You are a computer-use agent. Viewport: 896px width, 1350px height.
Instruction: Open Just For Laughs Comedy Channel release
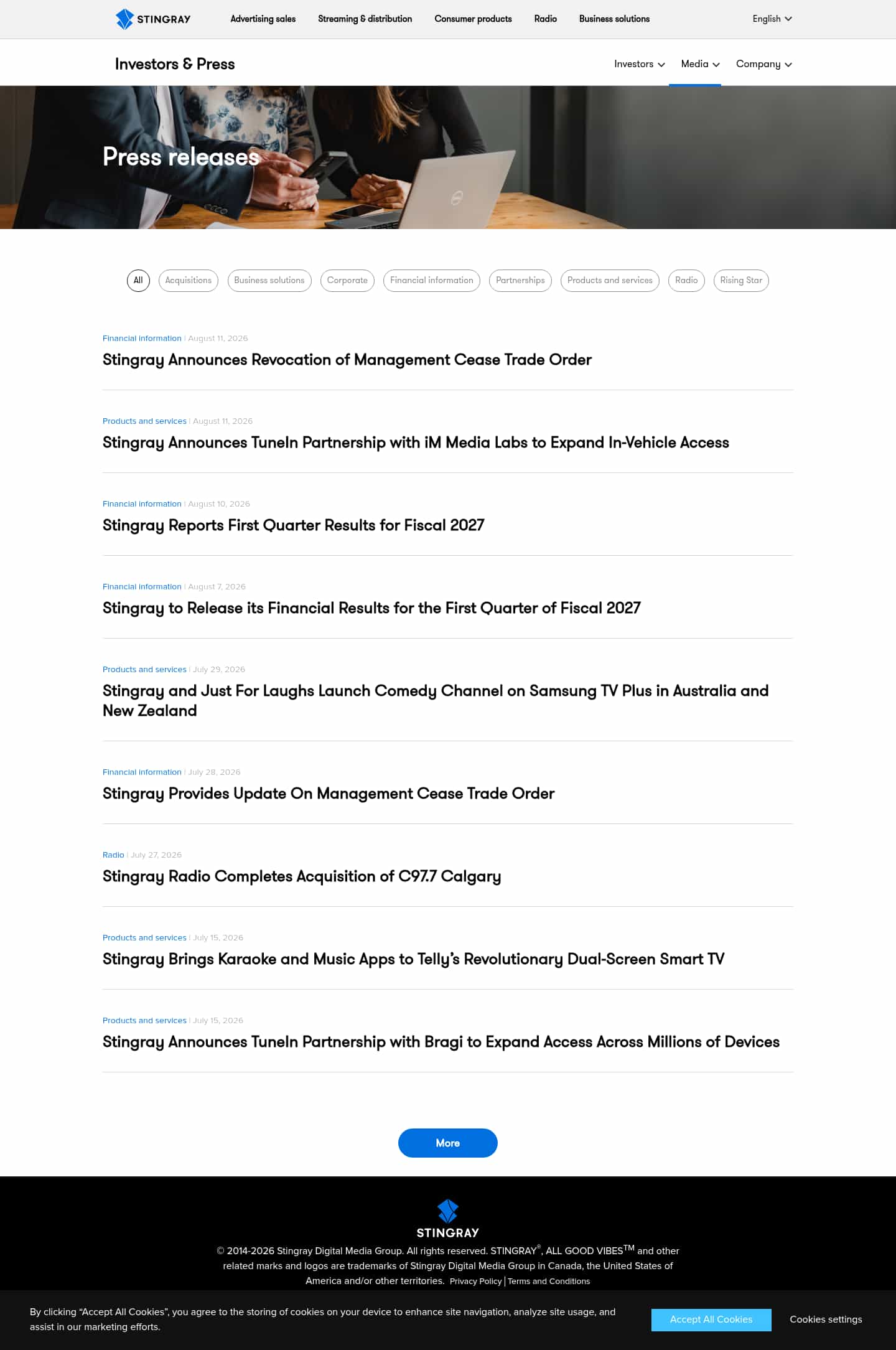pos(436,701)
